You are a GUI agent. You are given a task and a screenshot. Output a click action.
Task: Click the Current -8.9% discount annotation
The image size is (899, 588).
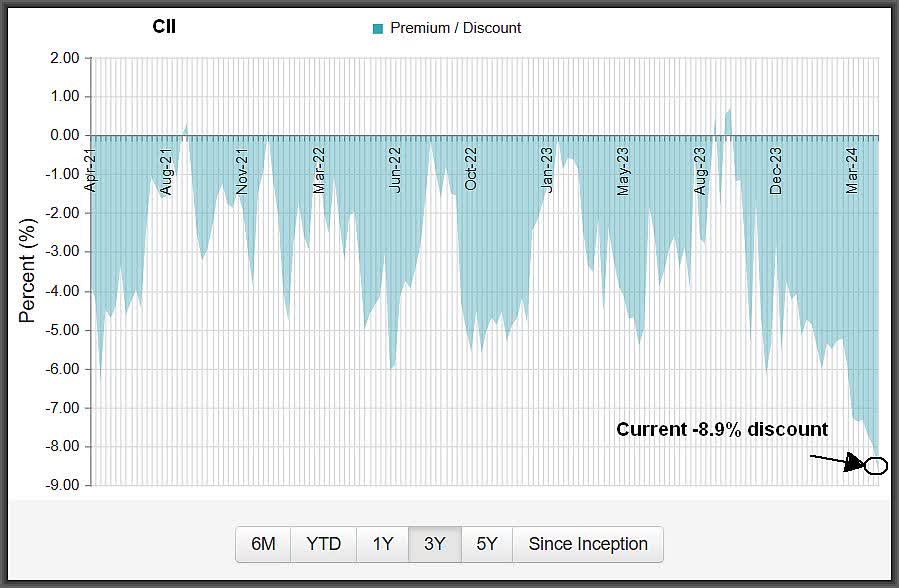722,429
